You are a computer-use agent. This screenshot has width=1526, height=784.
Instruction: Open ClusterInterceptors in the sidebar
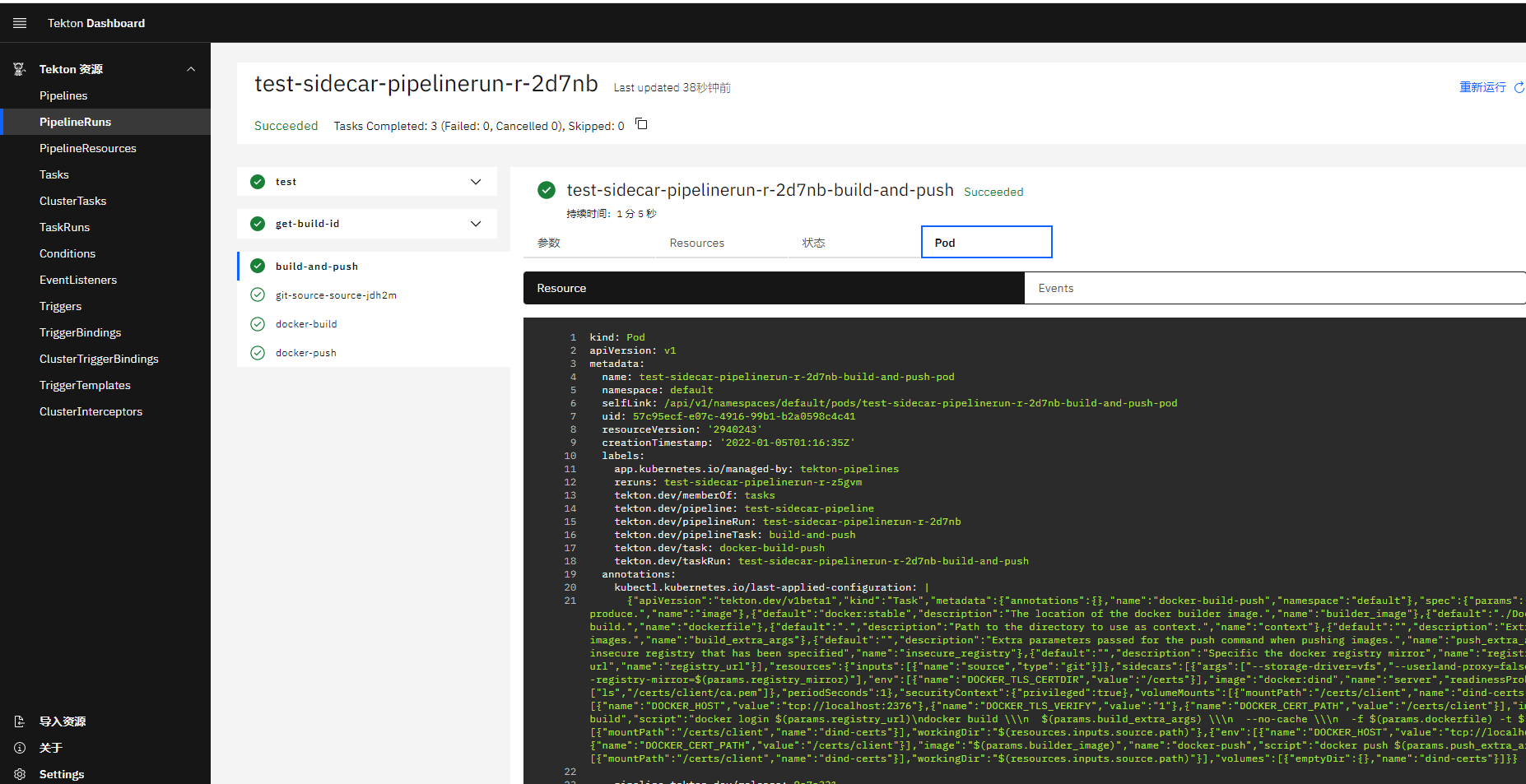point(105,411)
